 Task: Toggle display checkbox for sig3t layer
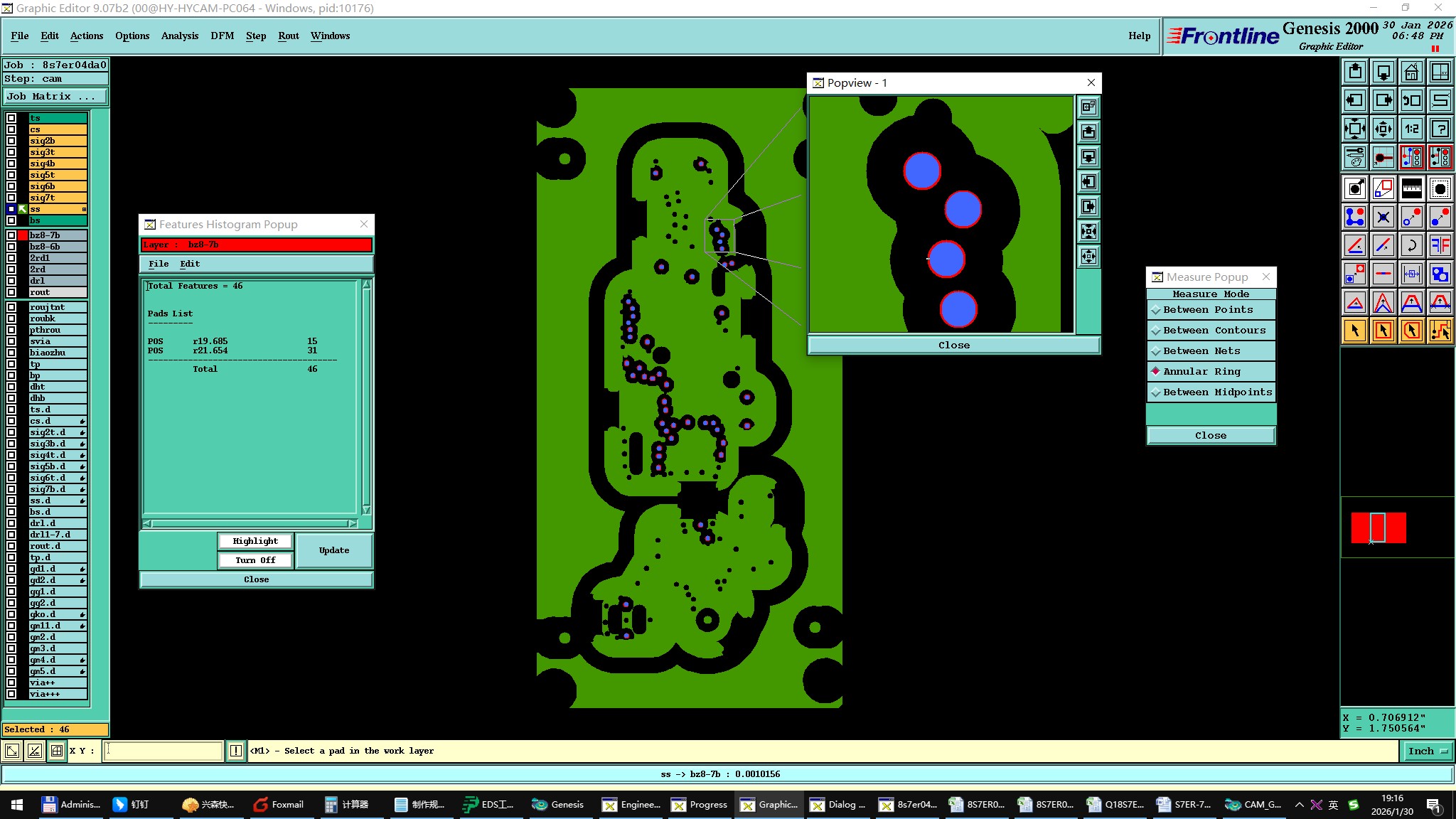pos(11,152)
